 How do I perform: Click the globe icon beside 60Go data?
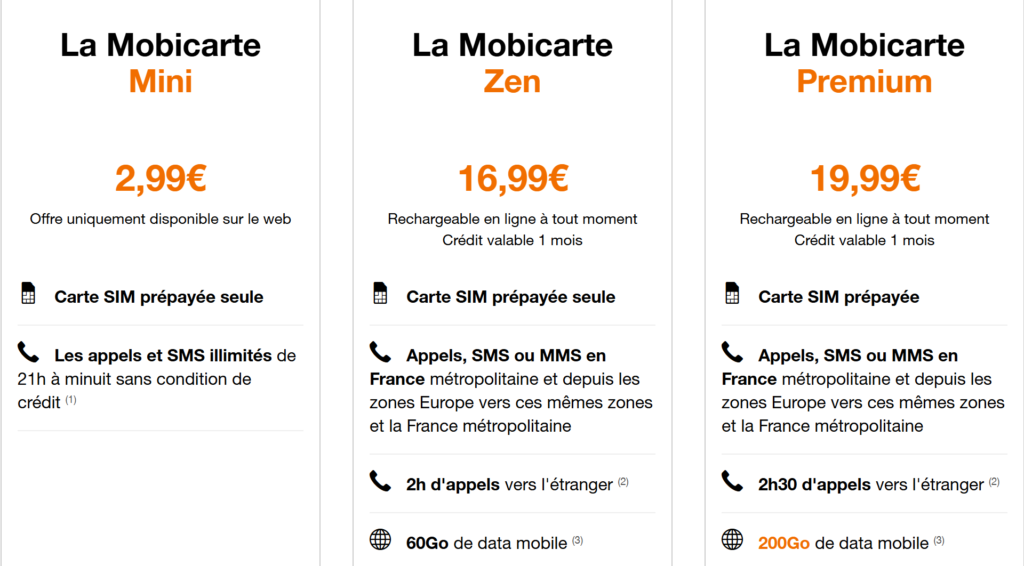[380, 540]
